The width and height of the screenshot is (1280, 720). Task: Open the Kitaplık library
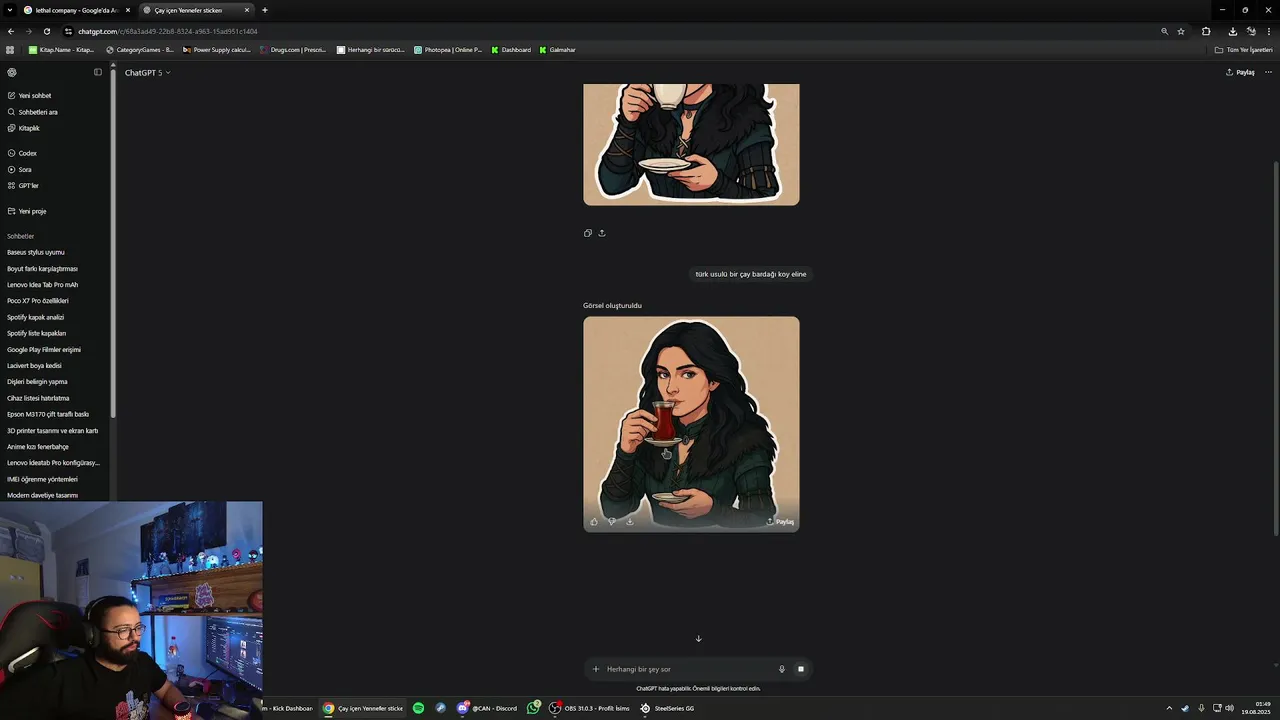tap(24, 128)
